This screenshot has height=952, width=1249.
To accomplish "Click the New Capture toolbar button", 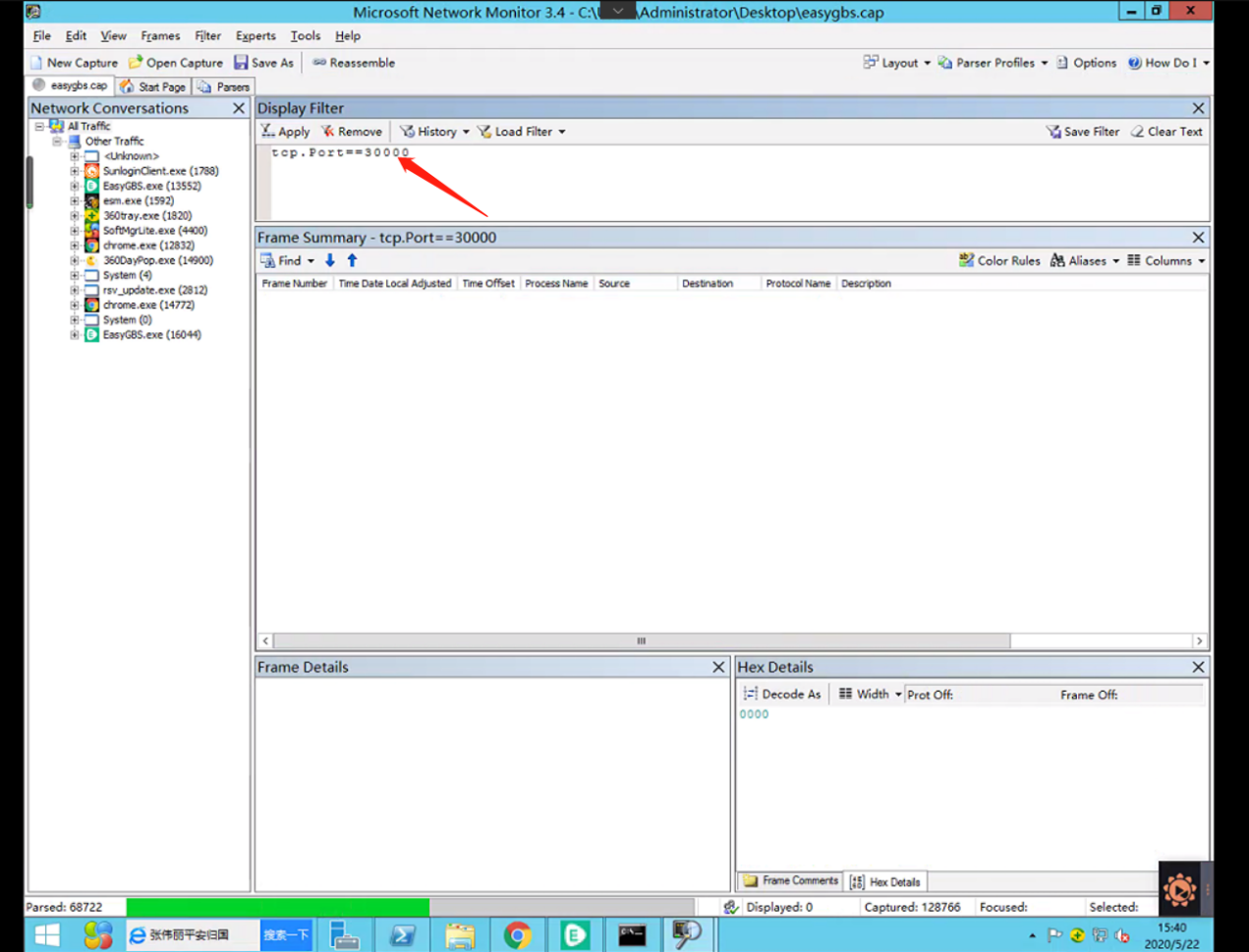I will [x=74, y=63].
